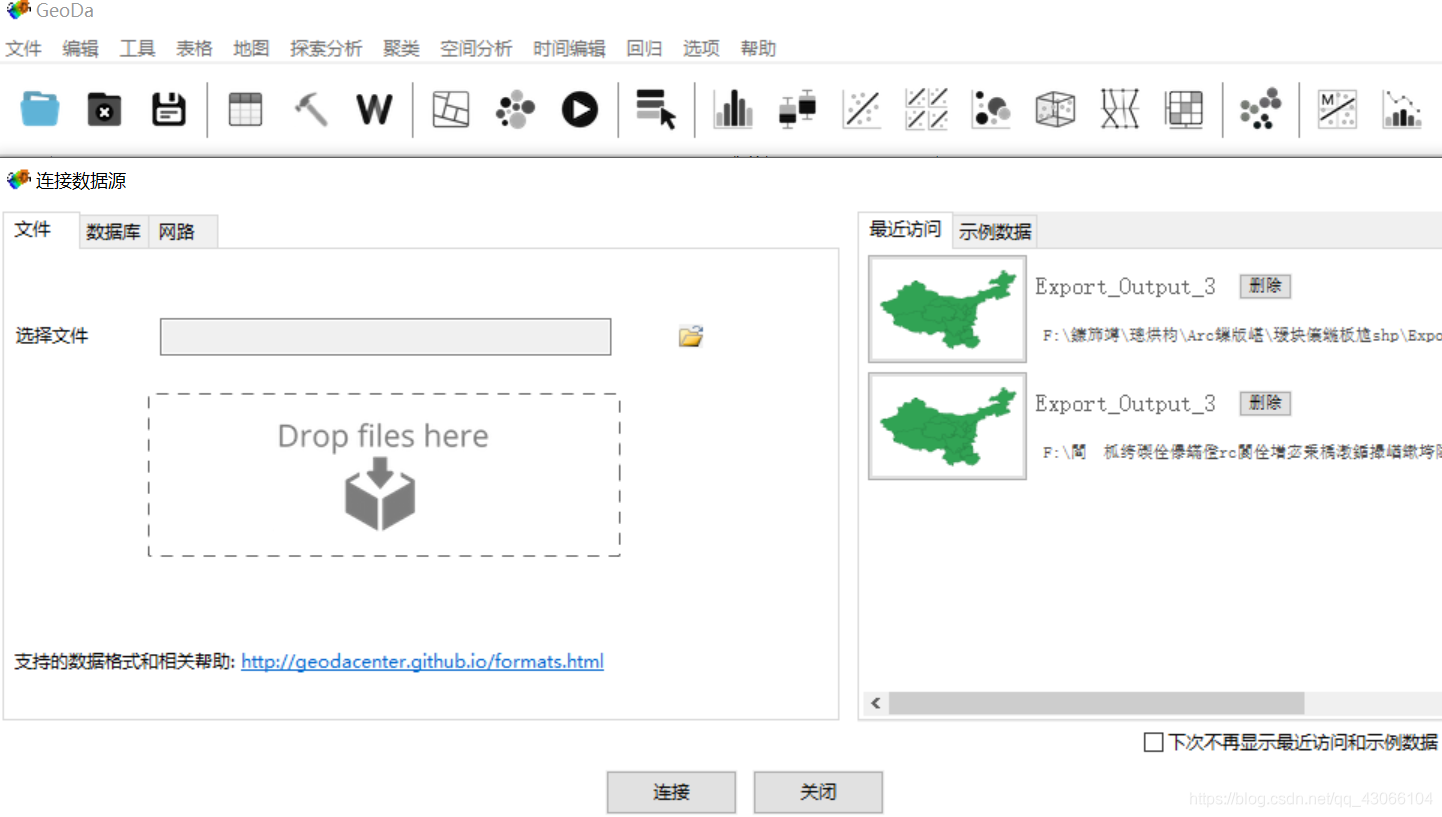Open the Scatter plot matrix icon
1442x817 pixels.
[x=926, y=109]
